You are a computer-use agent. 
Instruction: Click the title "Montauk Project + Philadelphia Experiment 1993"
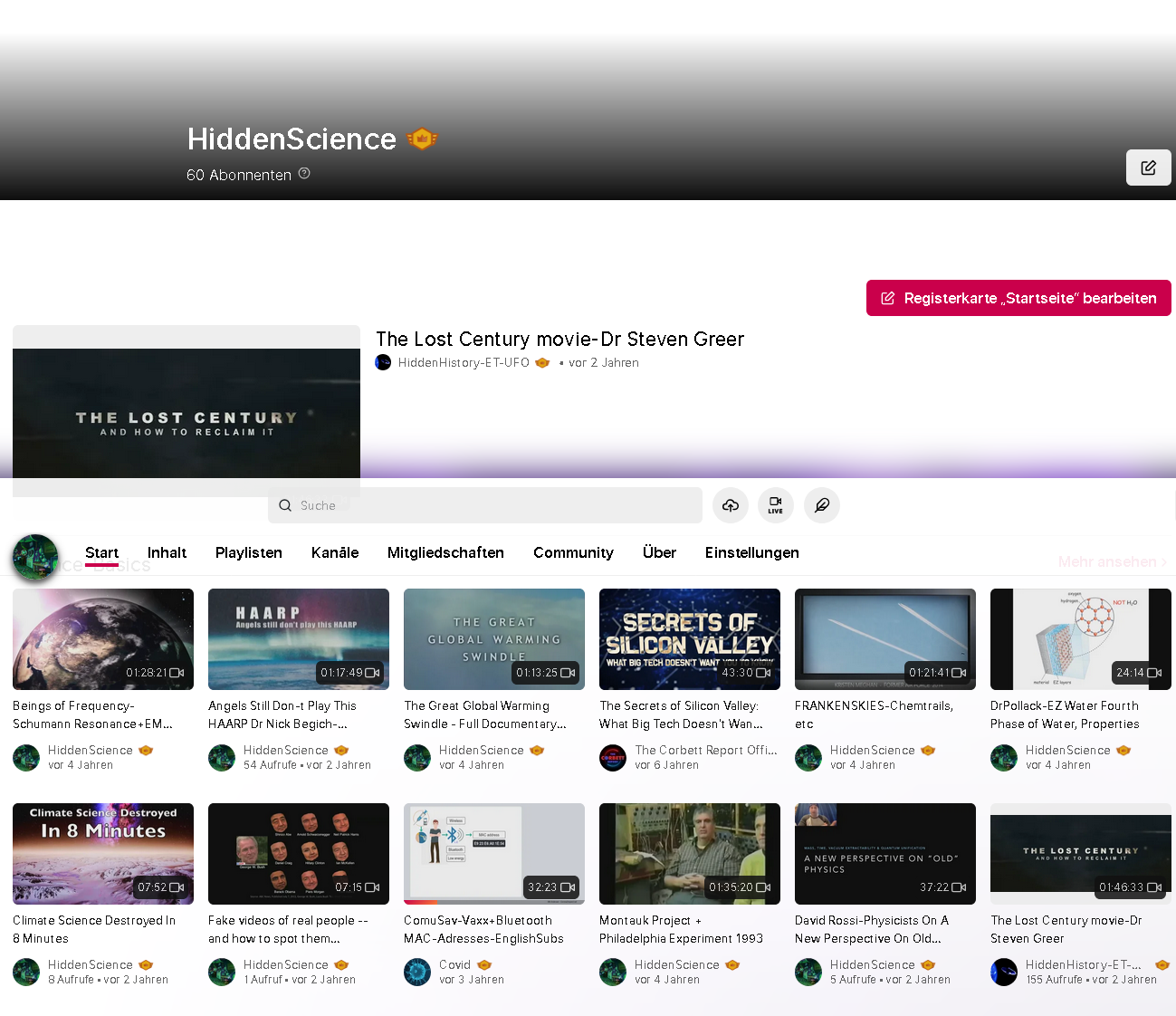point(681,929)
